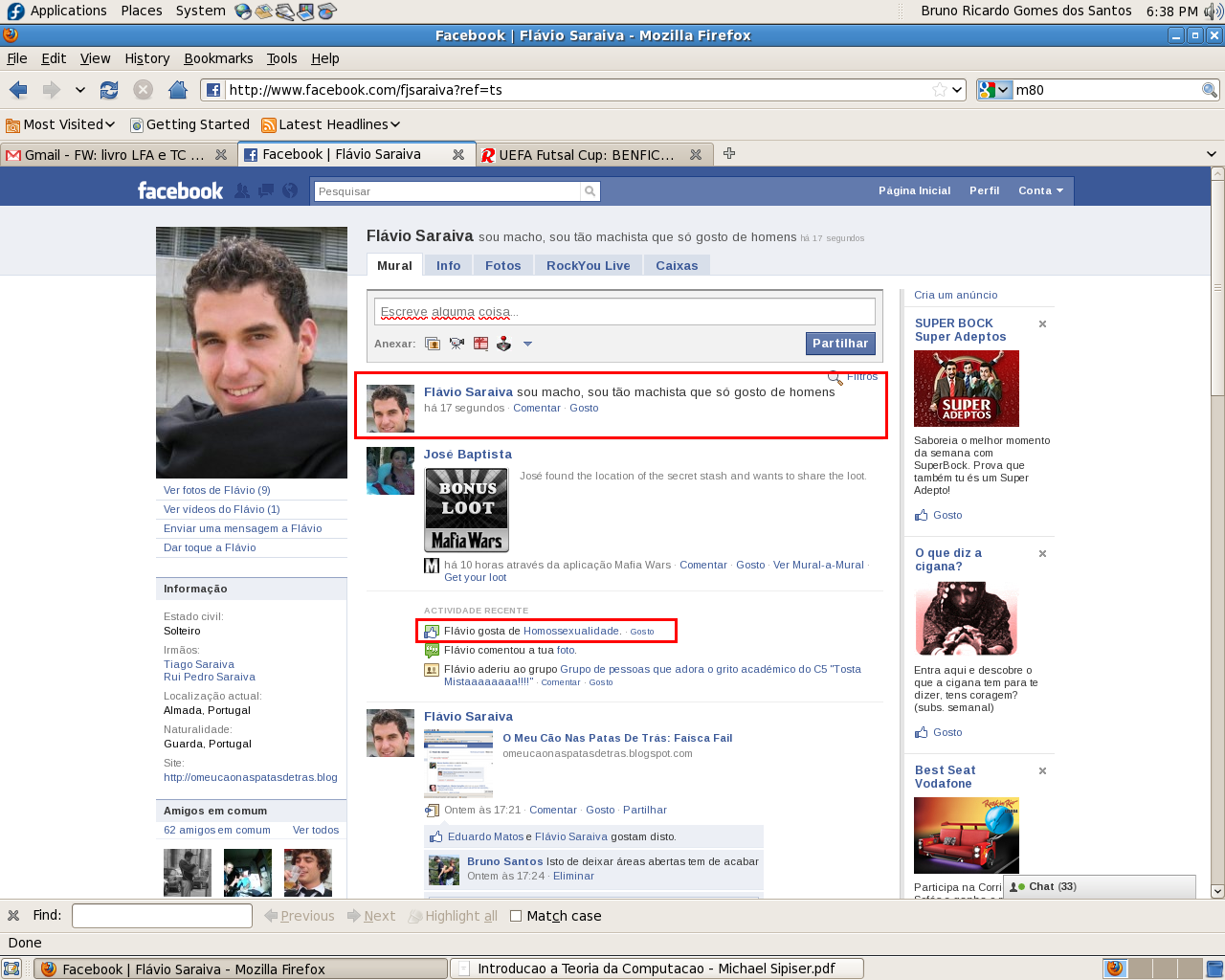Attach a video using the Anexar camera icon
Screen dimensions: 1225x980
(x=457, y=344)
